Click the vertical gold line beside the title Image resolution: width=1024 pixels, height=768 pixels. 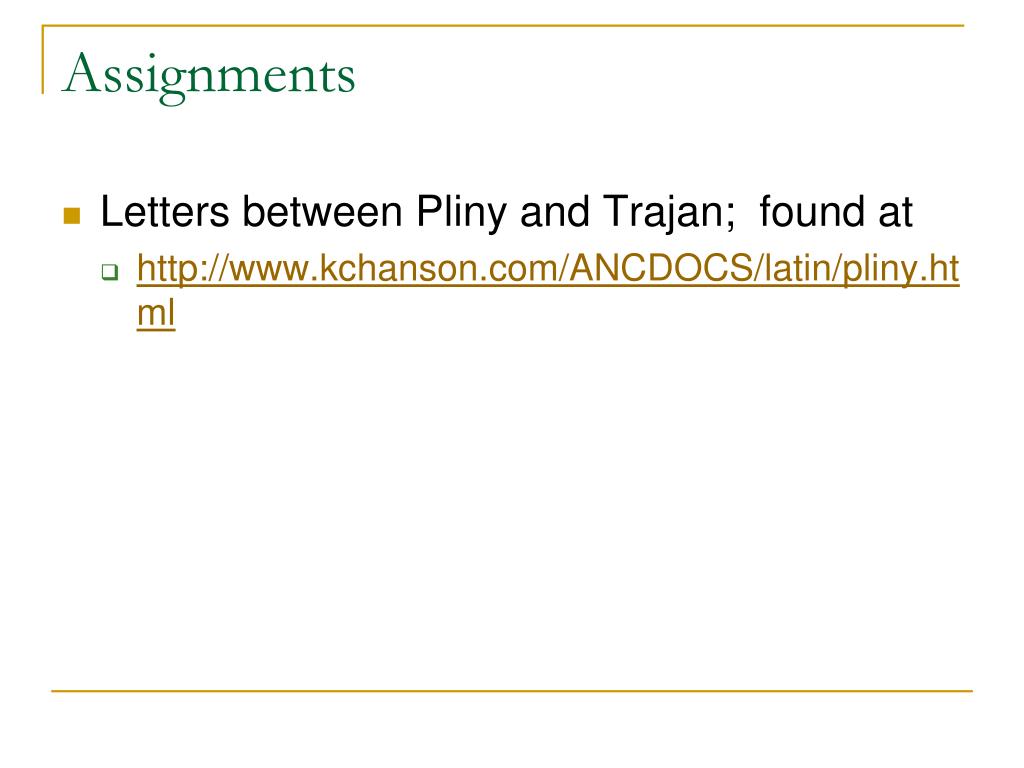[x=43, y=59]
